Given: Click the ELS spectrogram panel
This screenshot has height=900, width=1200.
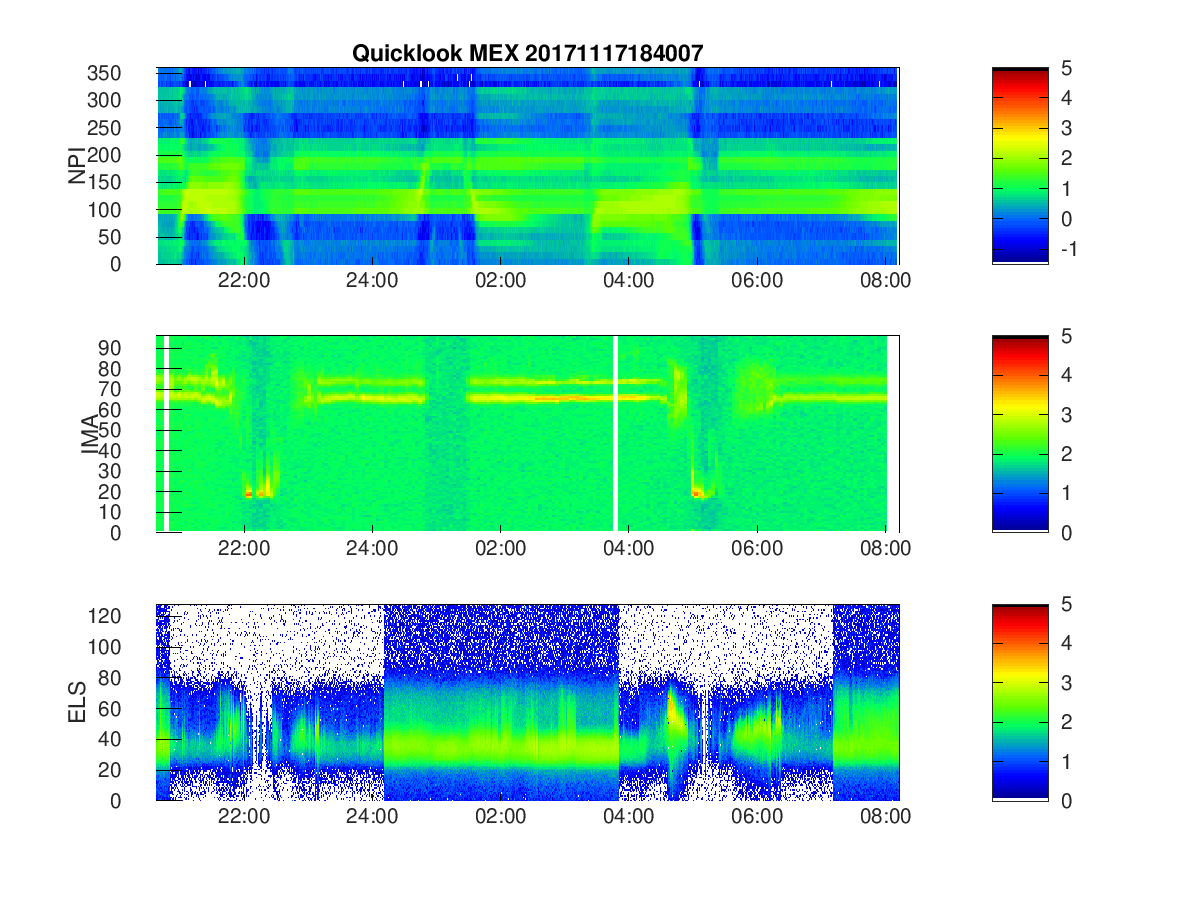Looking at the screenshot, I should (x=528, y=702).
